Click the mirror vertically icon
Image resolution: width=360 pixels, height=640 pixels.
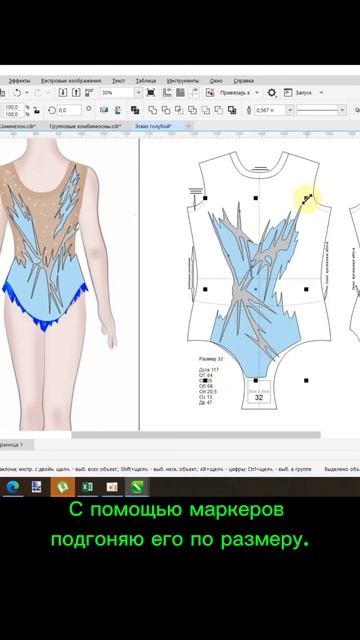118,110
